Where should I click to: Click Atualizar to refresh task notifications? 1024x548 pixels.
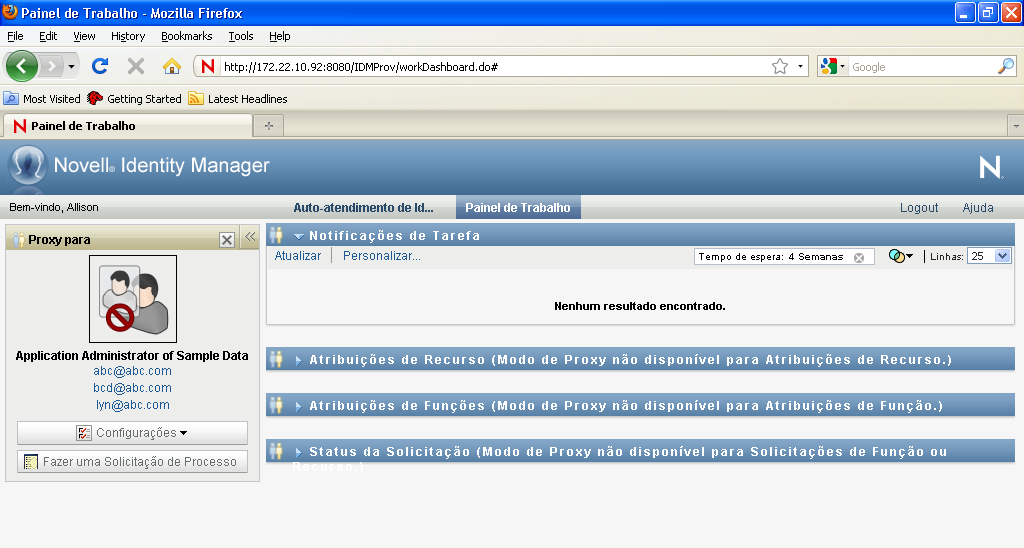(x=298, y=256)
